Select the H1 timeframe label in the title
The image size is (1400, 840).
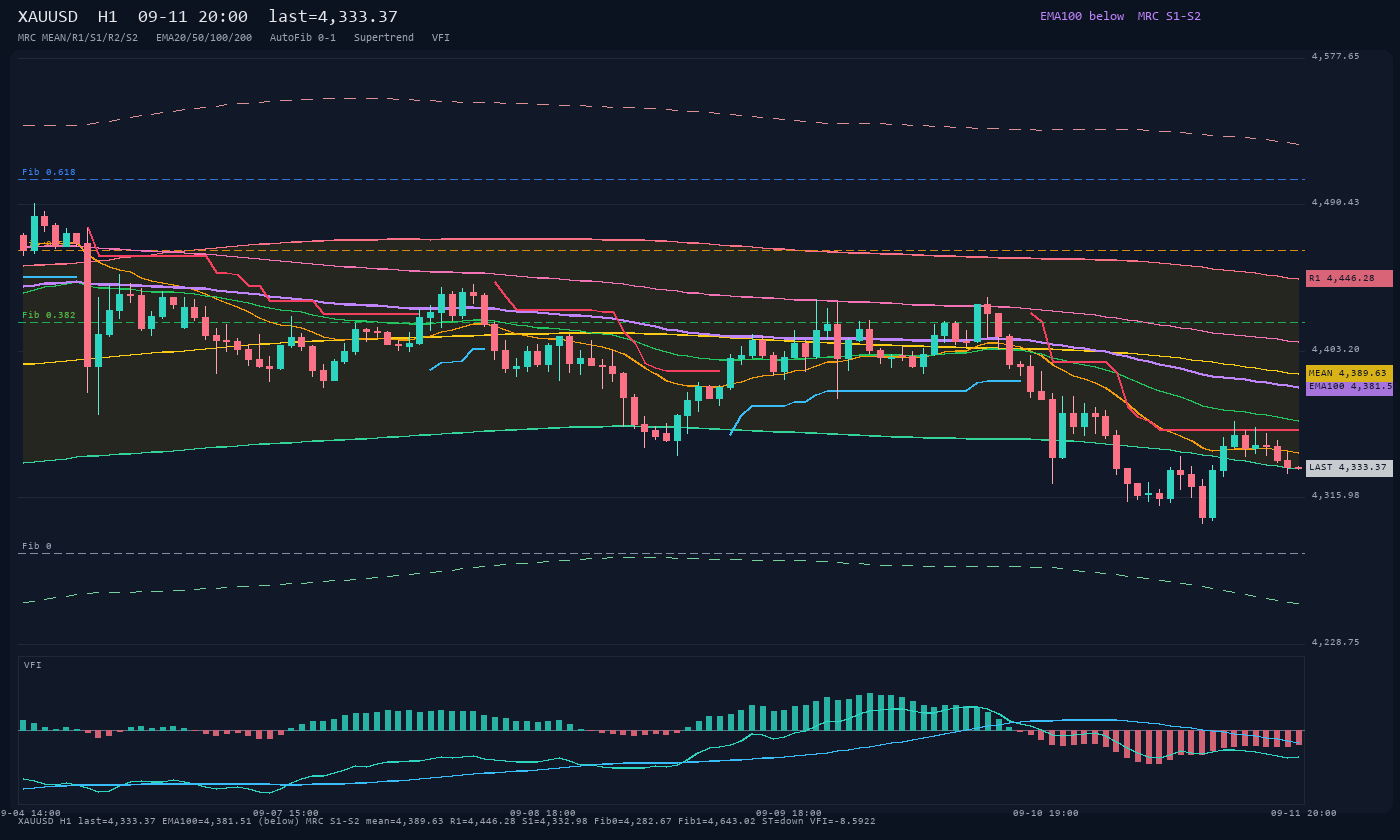(108, 17)
